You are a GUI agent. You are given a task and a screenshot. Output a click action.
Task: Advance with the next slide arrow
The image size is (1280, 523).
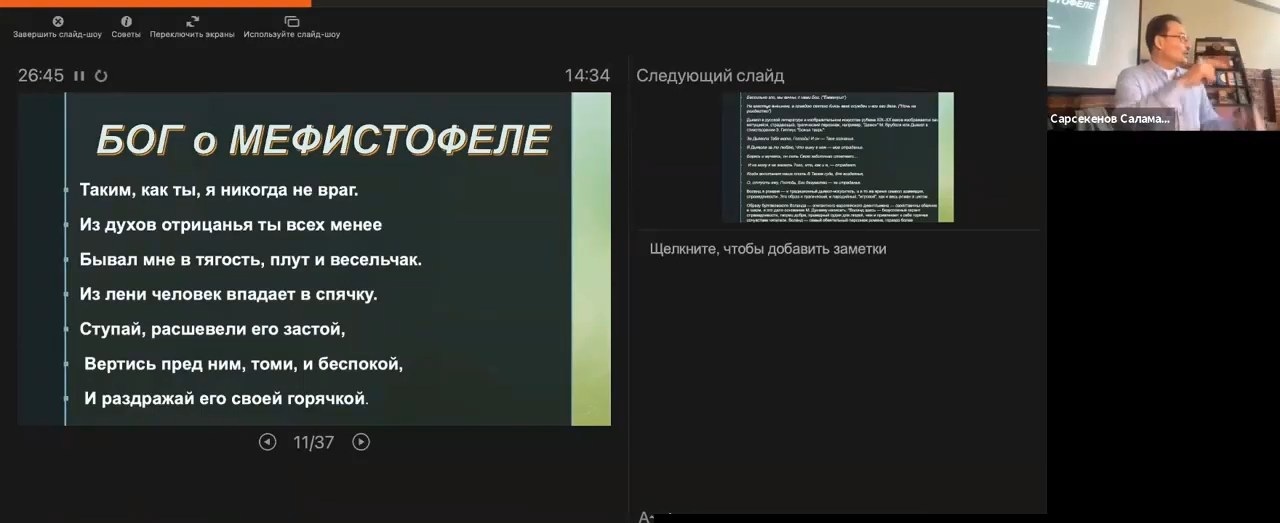(x=361, y=442)
